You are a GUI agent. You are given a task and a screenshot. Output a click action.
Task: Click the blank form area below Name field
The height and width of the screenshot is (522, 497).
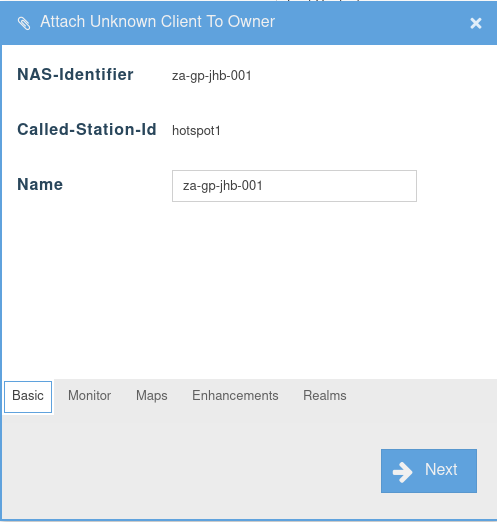[x=248, y=287]
